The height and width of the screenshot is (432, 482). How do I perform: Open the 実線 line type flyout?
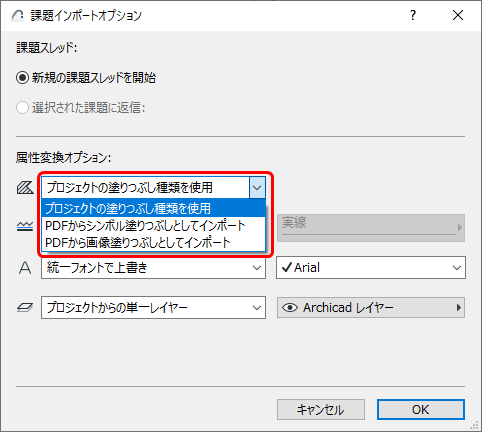click(x=371, y=228)
